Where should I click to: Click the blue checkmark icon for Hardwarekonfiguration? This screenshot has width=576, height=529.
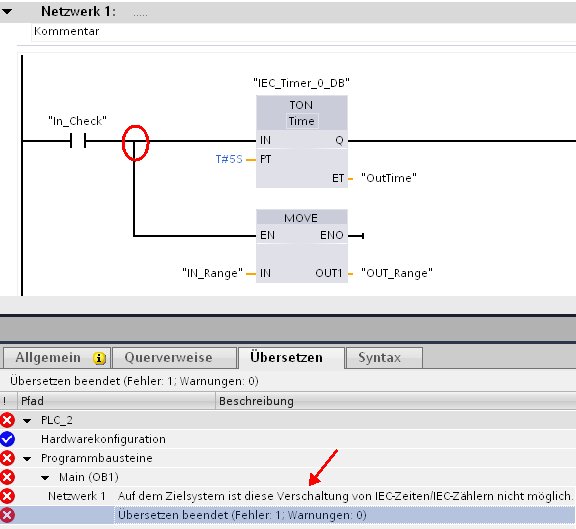pos(7,439)
